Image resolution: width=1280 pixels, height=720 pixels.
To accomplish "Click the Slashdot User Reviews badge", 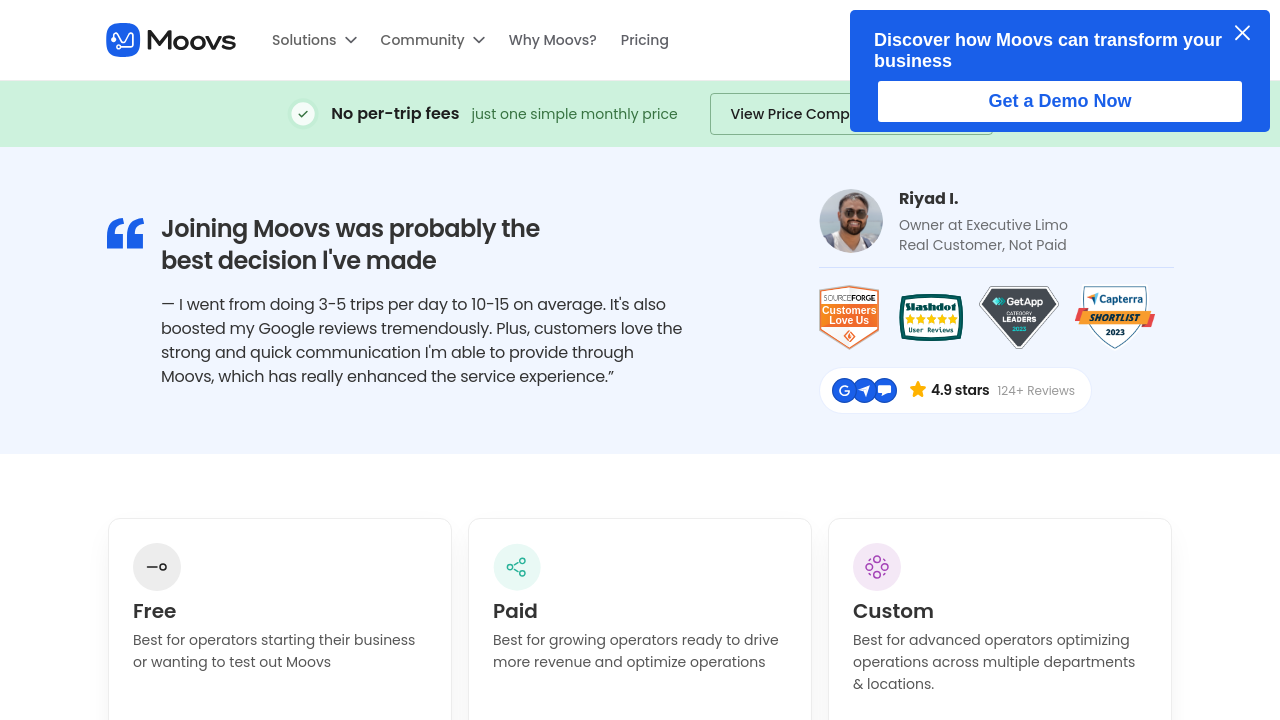I will pyautogui.click(x=931, y=317).
